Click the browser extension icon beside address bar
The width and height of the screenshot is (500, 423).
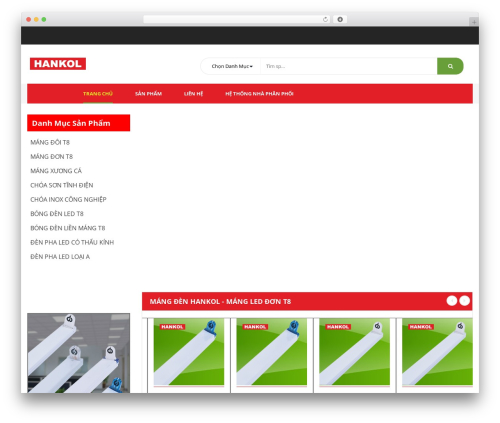pyautogui.click(x=340, y=20)
